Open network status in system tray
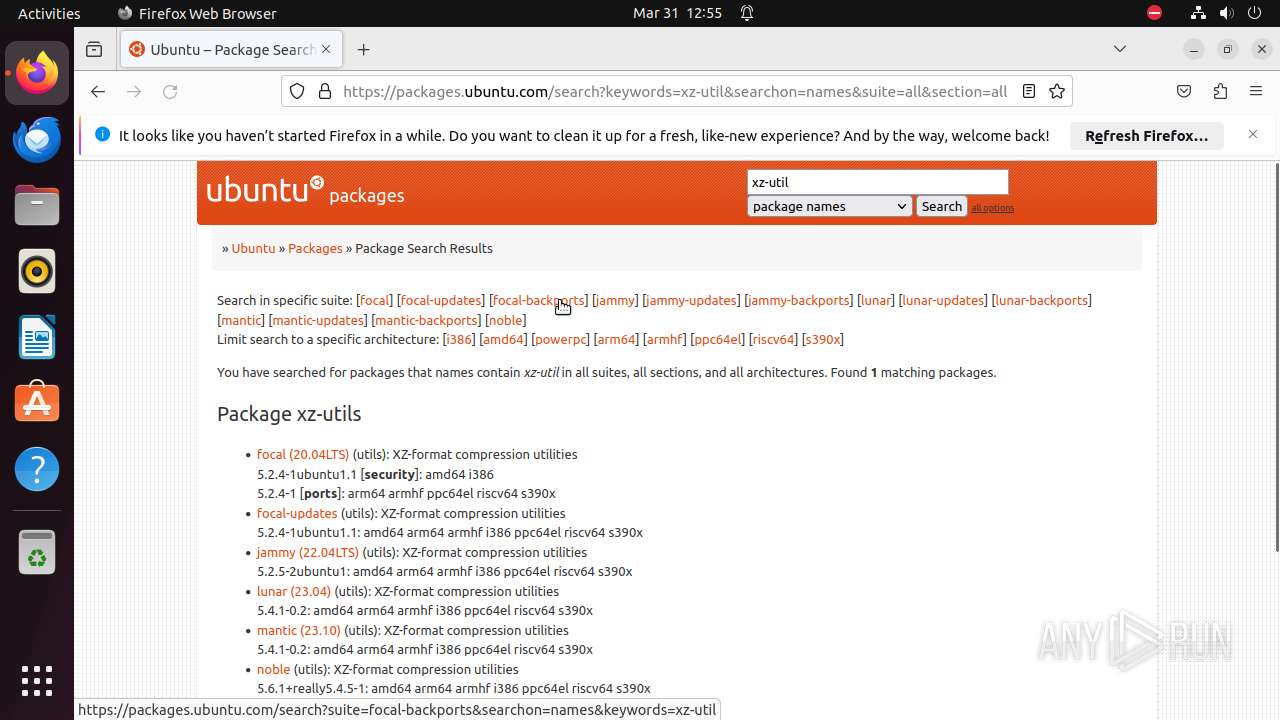The width and height of the screenshot is (1280, 720). (x=1198, y=13)
